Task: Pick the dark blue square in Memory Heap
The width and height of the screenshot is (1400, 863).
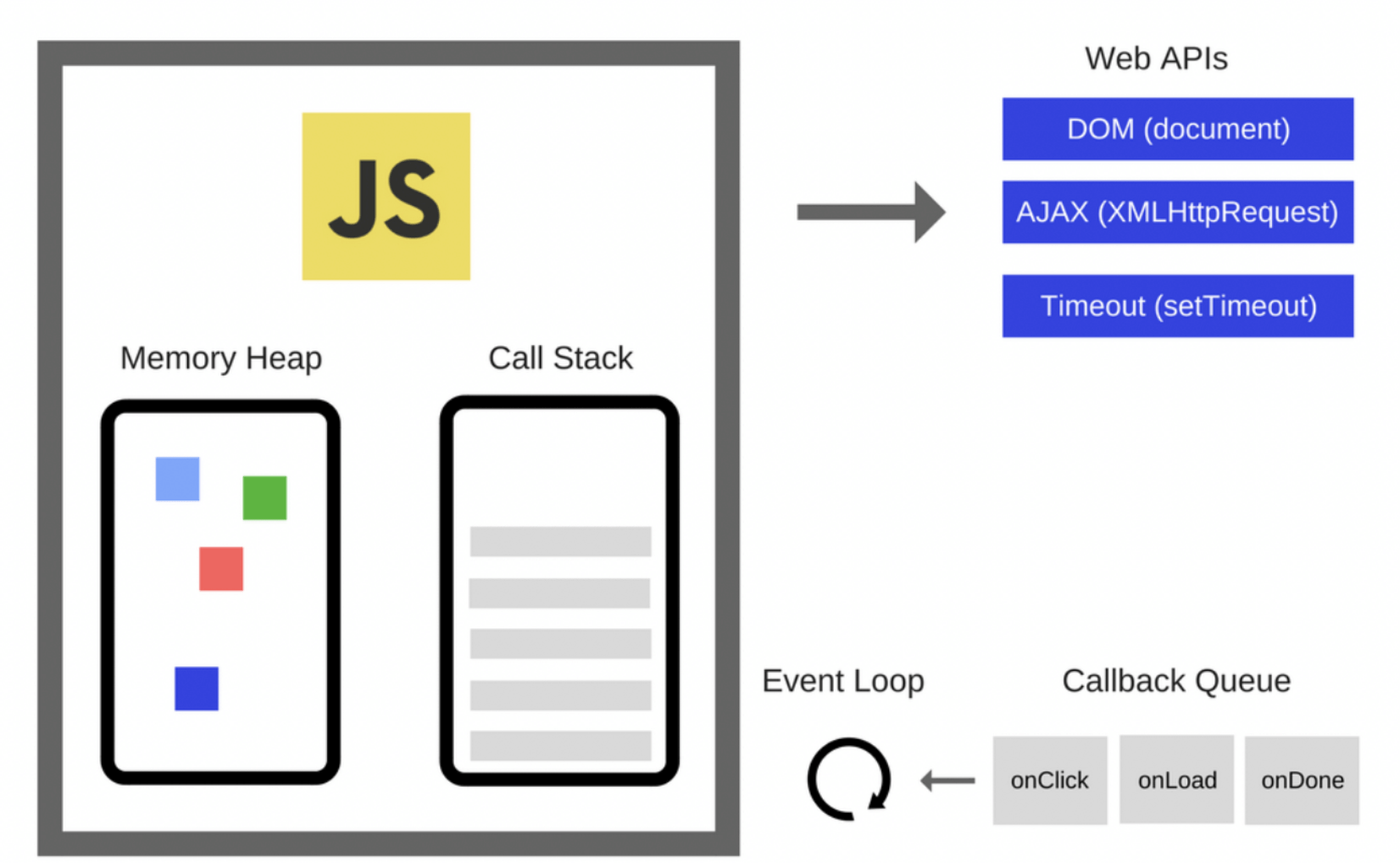Action: [x=197, y=688]
